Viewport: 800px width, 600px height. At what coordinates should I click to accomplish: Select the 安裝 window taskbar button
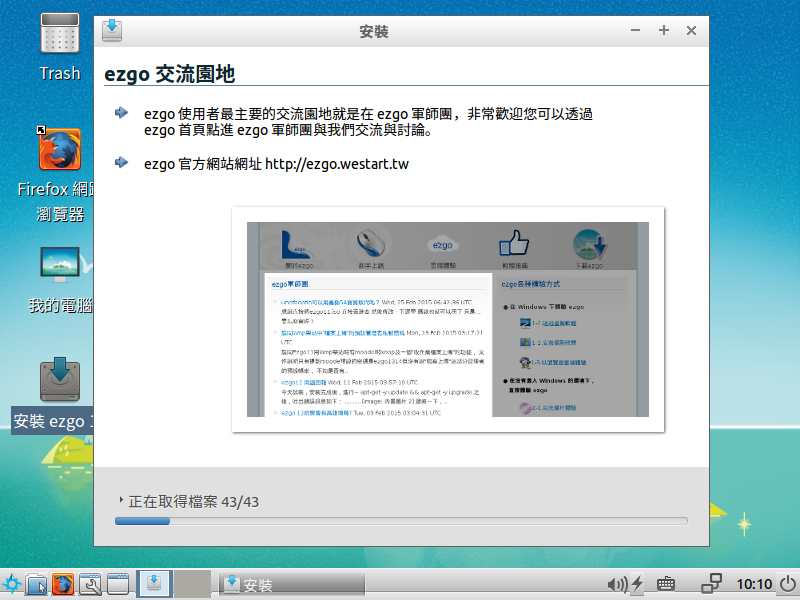(292, 585)
